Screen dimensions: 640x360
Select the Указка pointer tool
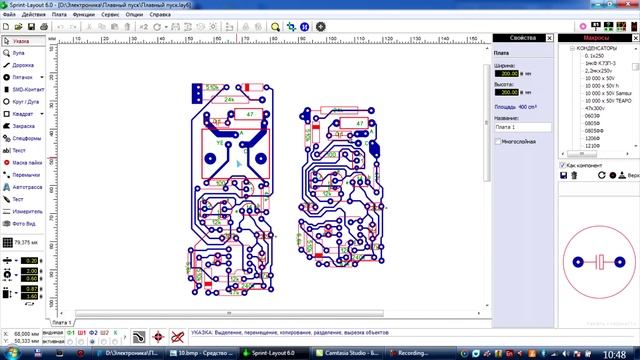tap(23, 41)
